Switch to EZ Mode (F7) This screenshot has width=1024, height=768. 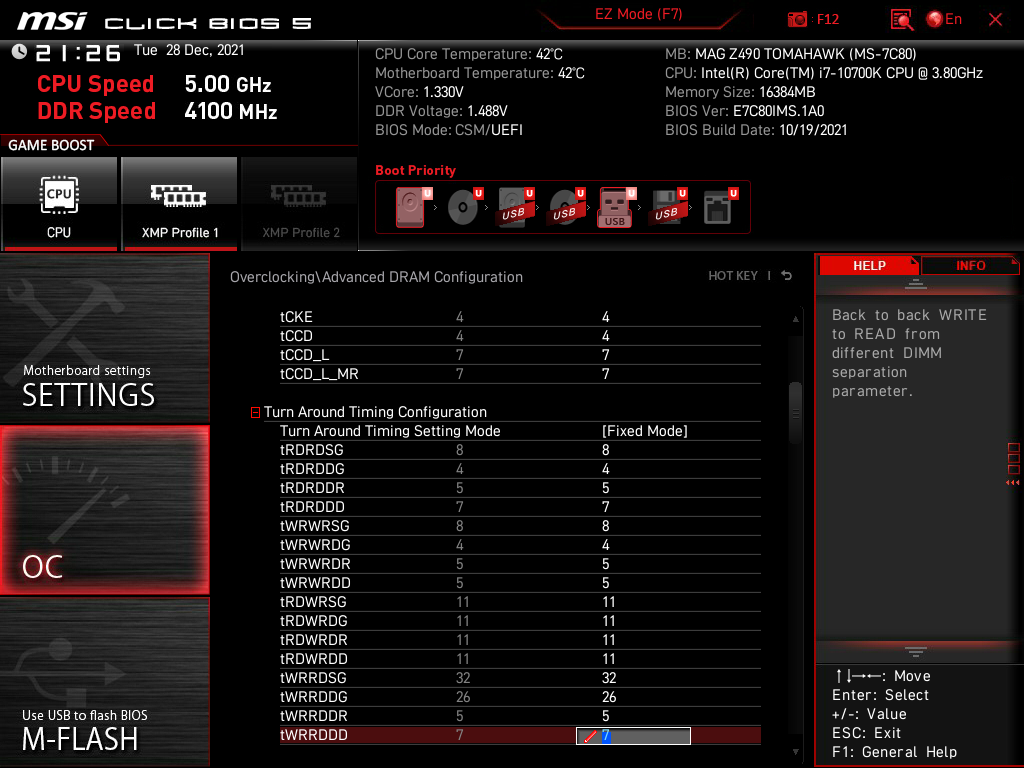coord(638,14)
